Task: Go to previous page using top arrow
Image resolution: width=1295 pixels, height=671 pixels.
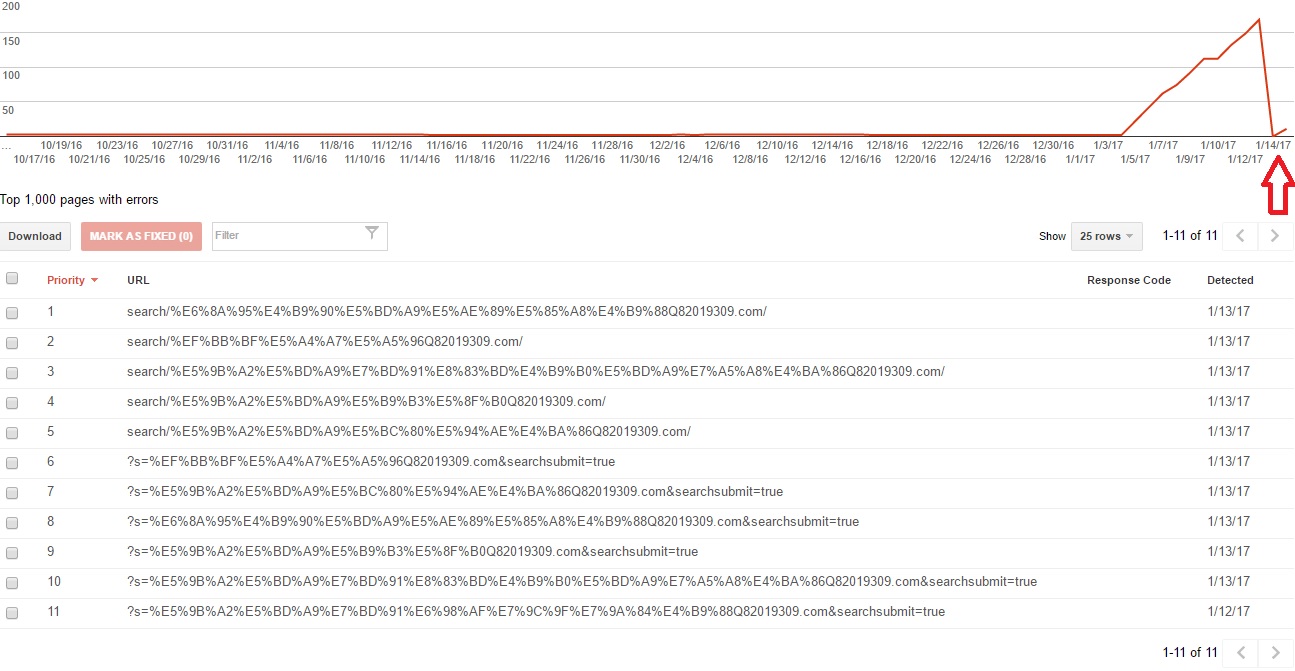Action: (x=1240, y=236)
